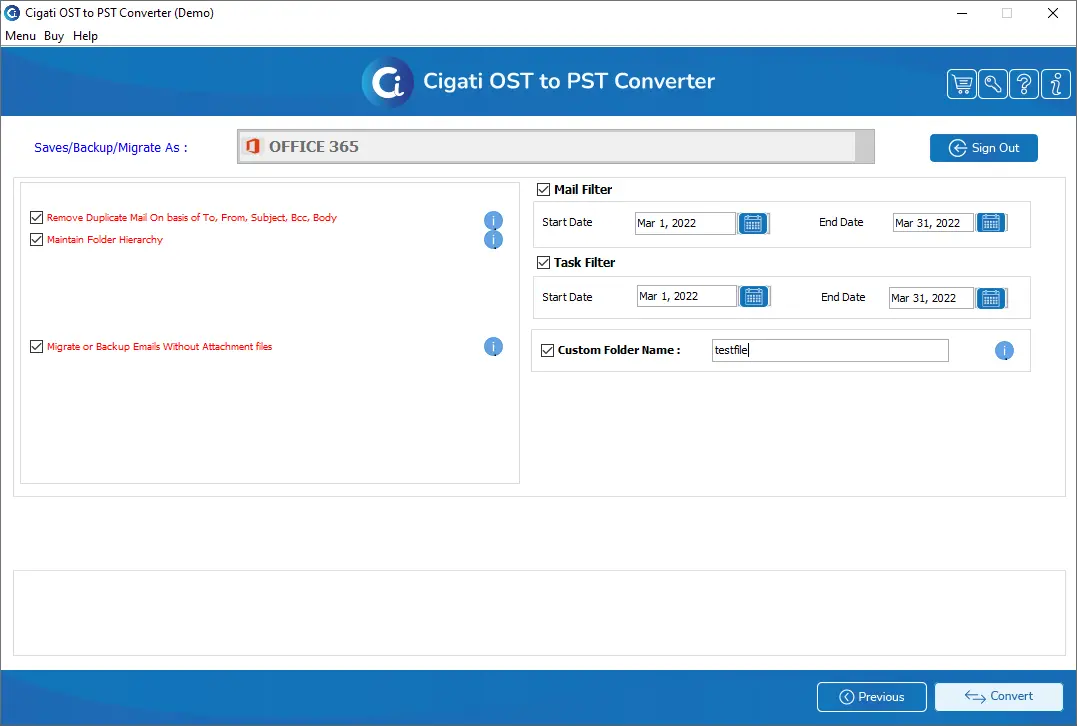Open calendar for Mail Filter Start Date
Viewport: 1077px width, 726px height.
[753, 223]
